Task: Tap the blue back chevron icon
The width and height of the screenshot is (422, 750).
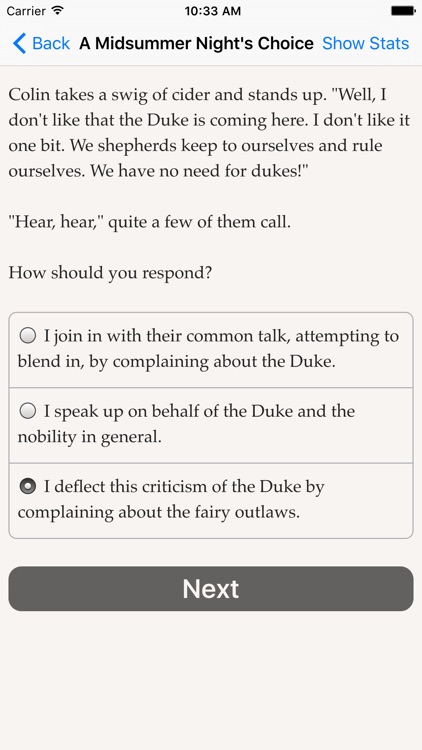Action: pyautogui.click(x=19, y=43)
